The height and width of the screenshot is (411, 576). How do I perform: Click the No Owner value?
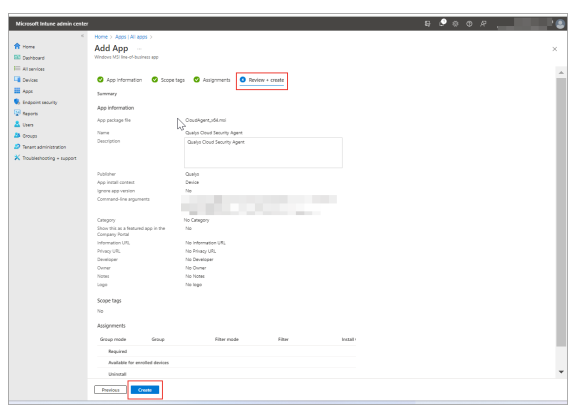tap(196, 268)
